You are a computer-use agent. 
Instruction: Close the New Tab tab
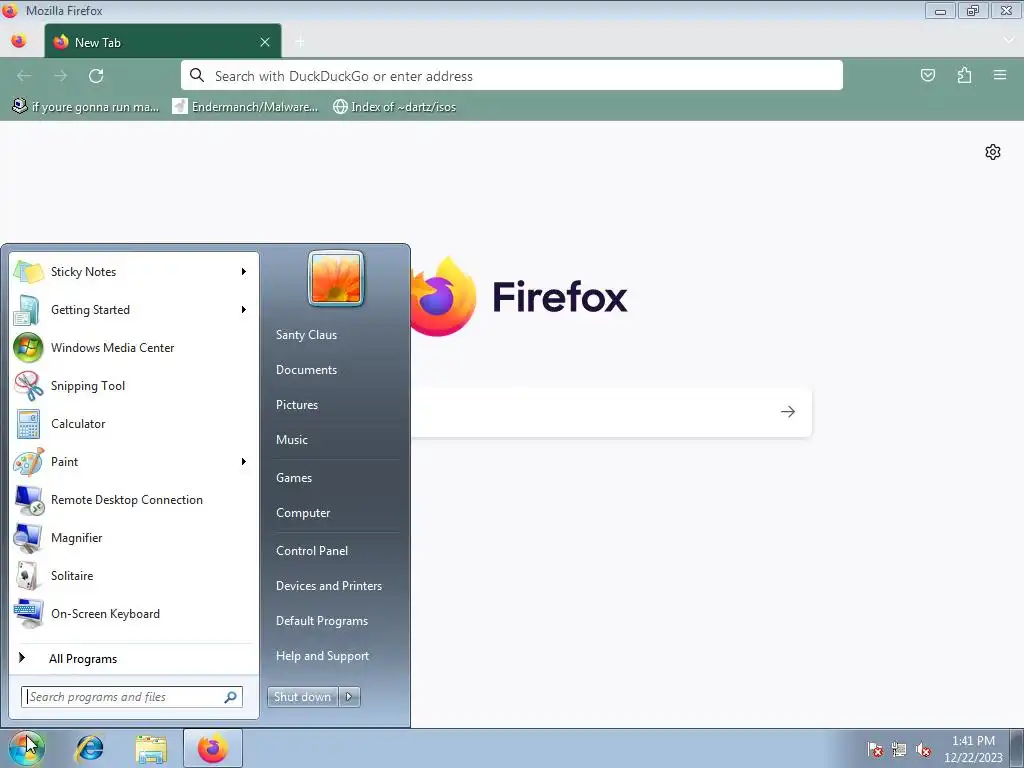[265, 42]
